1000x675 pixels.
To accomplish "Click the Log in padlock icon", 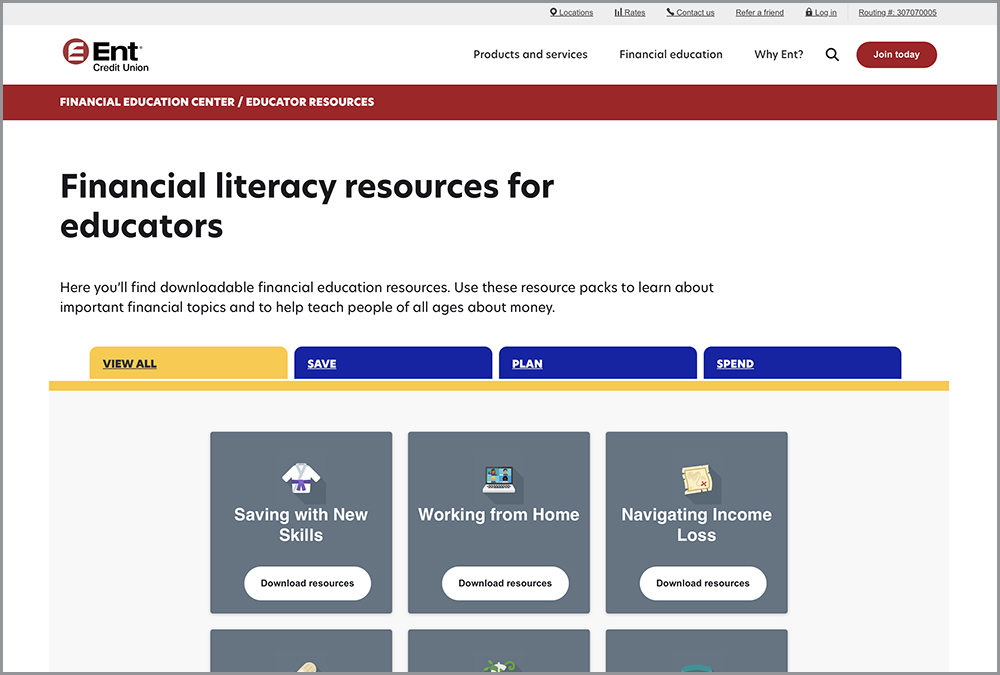I will (809, 12).
